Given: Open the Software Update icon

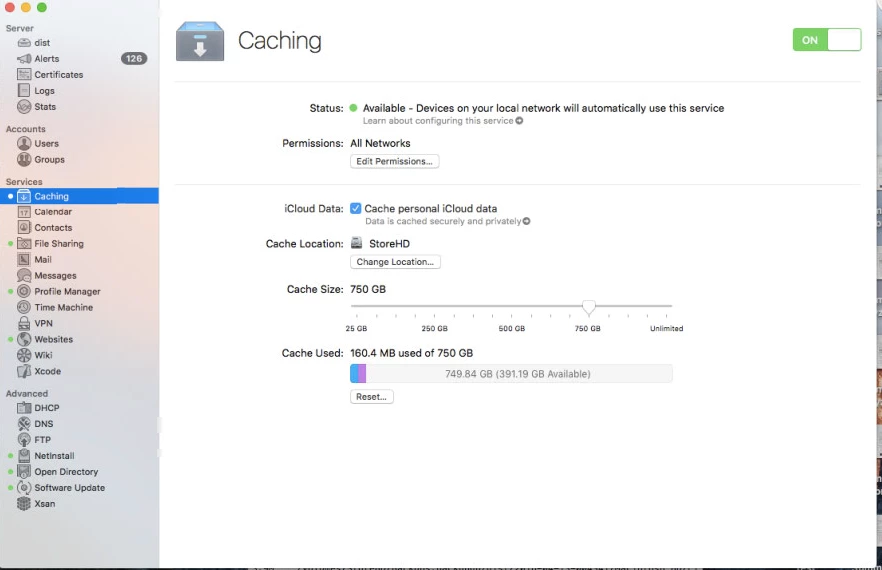Looking at the screenshot, I should click(24, 487).
